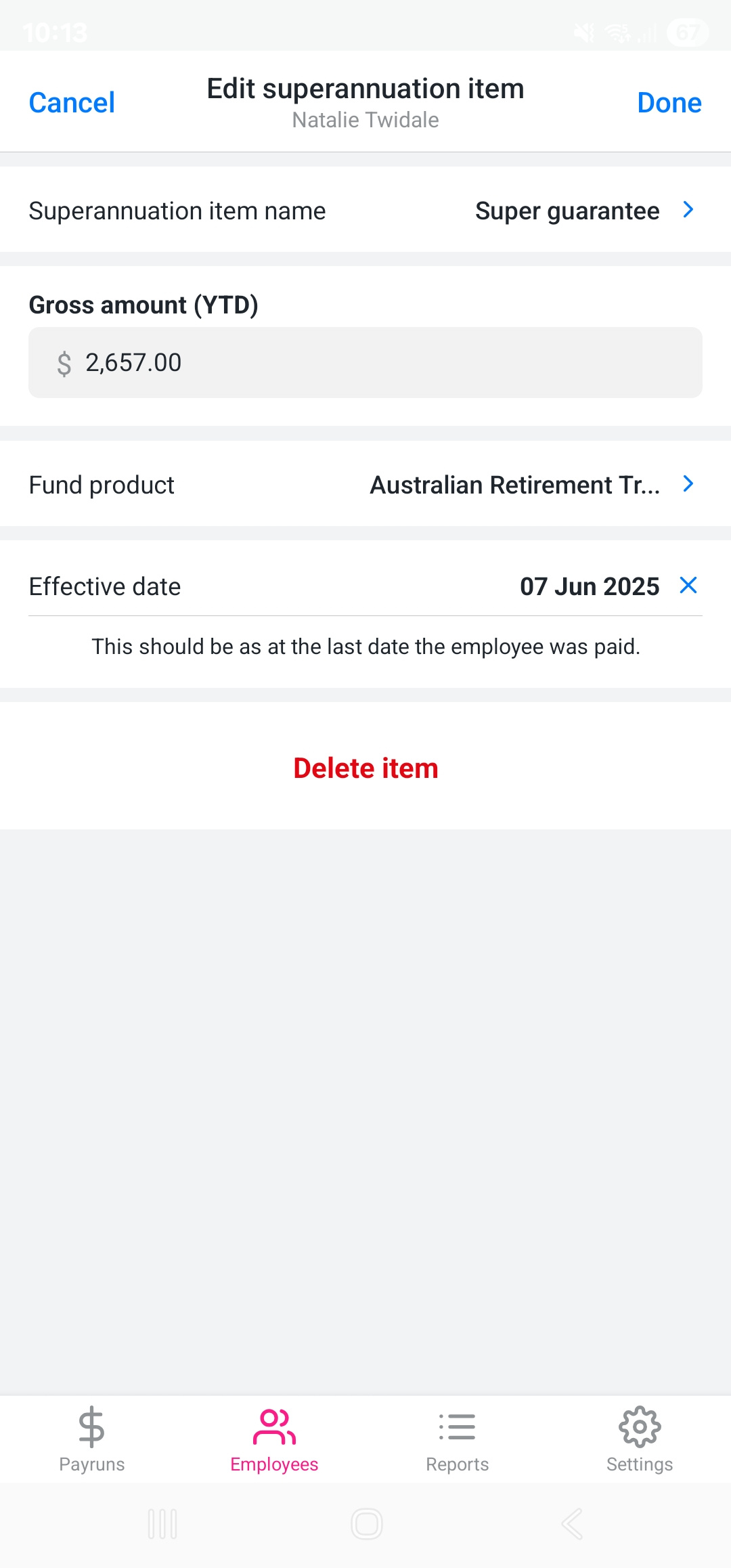This screenshot has height=1568, width=731.
Task: Open the Android recent apps icon
Action: pos(162,1524)
